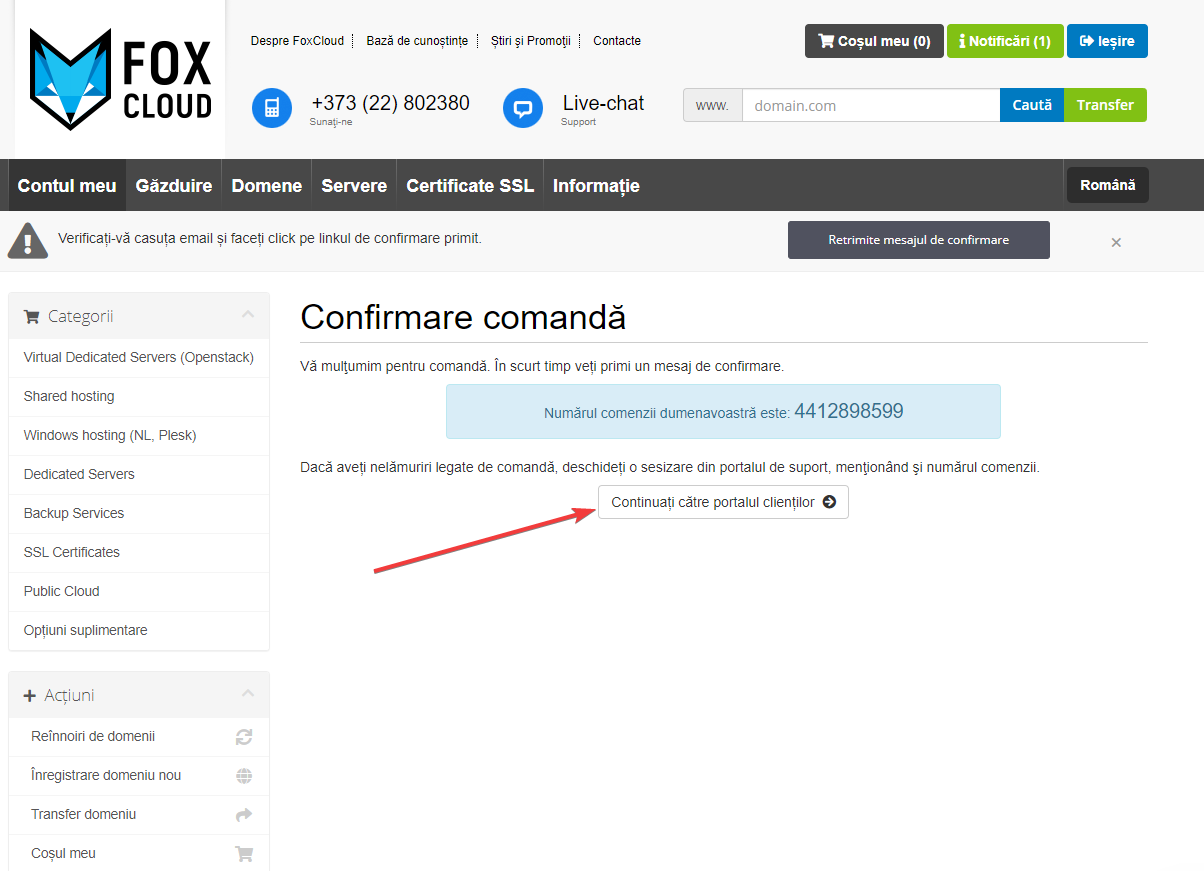
Task: Collapse the Categorii panel
Action: pos(248,316)
